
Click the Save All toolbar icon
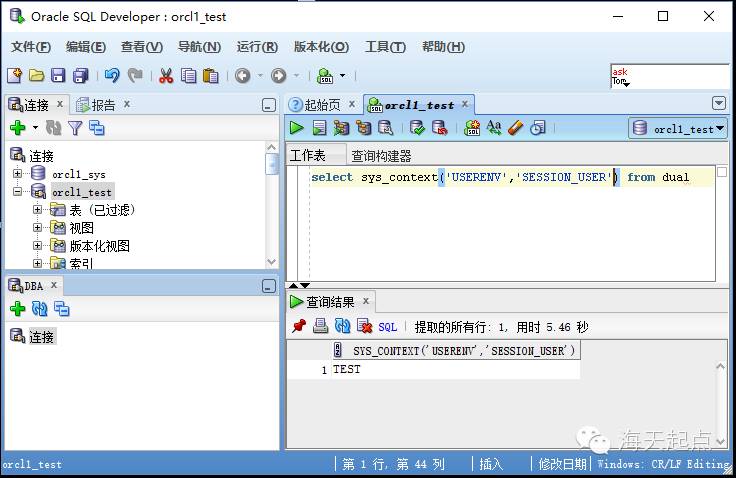(81, 75)
